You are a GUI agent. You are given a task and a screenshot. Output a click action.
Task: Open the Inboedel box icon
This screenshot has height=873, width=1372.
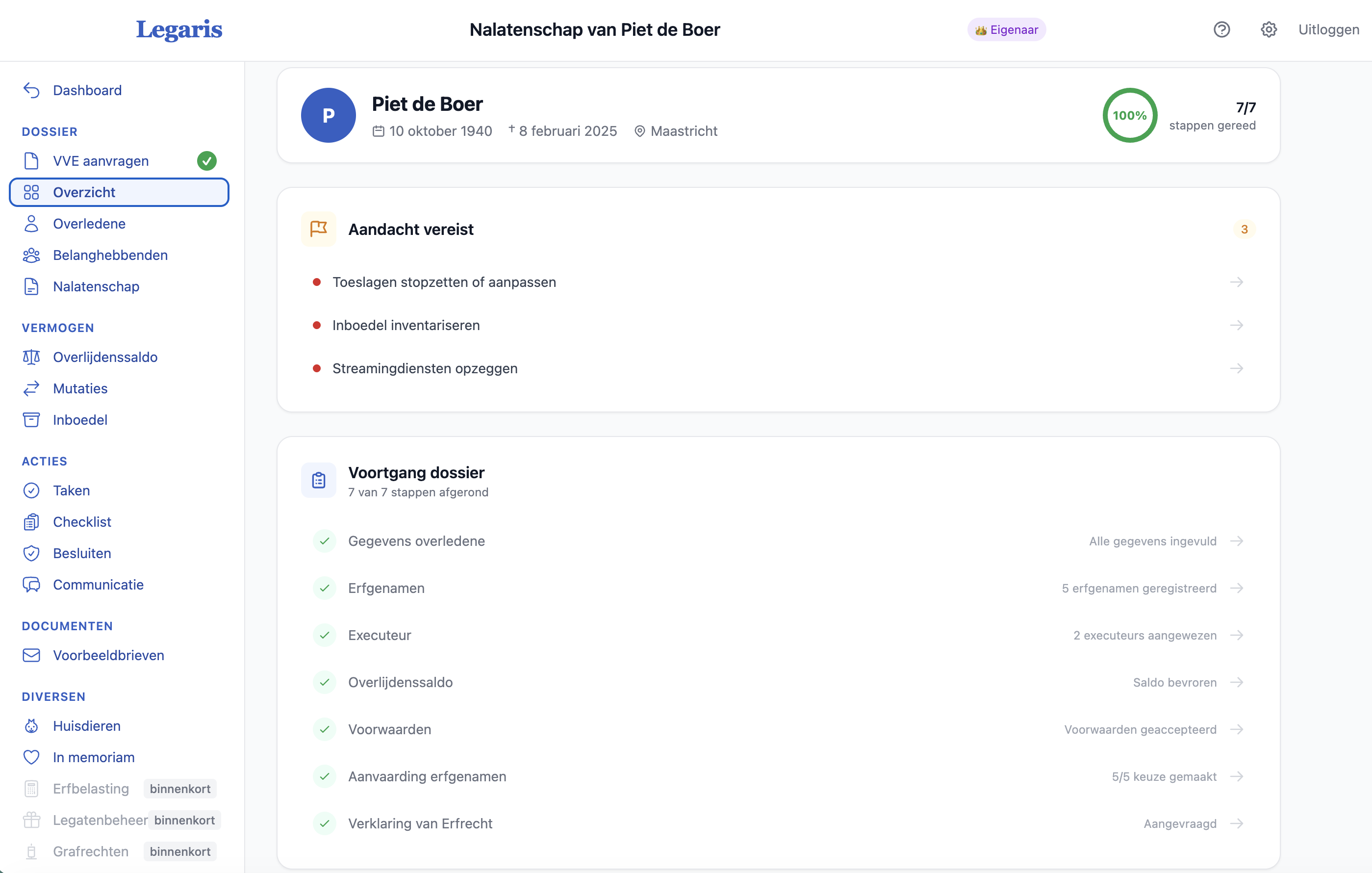(x=31, y=420)
